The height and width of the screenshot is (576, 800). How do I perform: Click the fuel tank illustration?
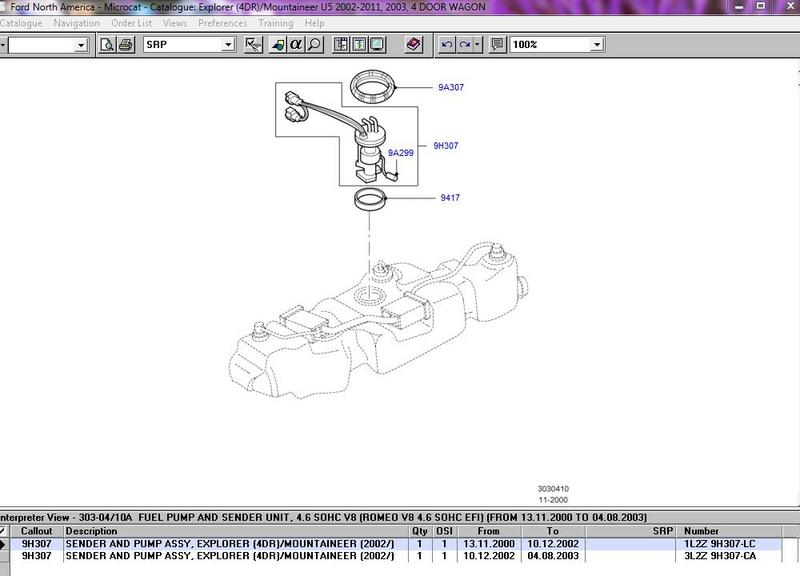pyautogui.click(x=378, y=320)
